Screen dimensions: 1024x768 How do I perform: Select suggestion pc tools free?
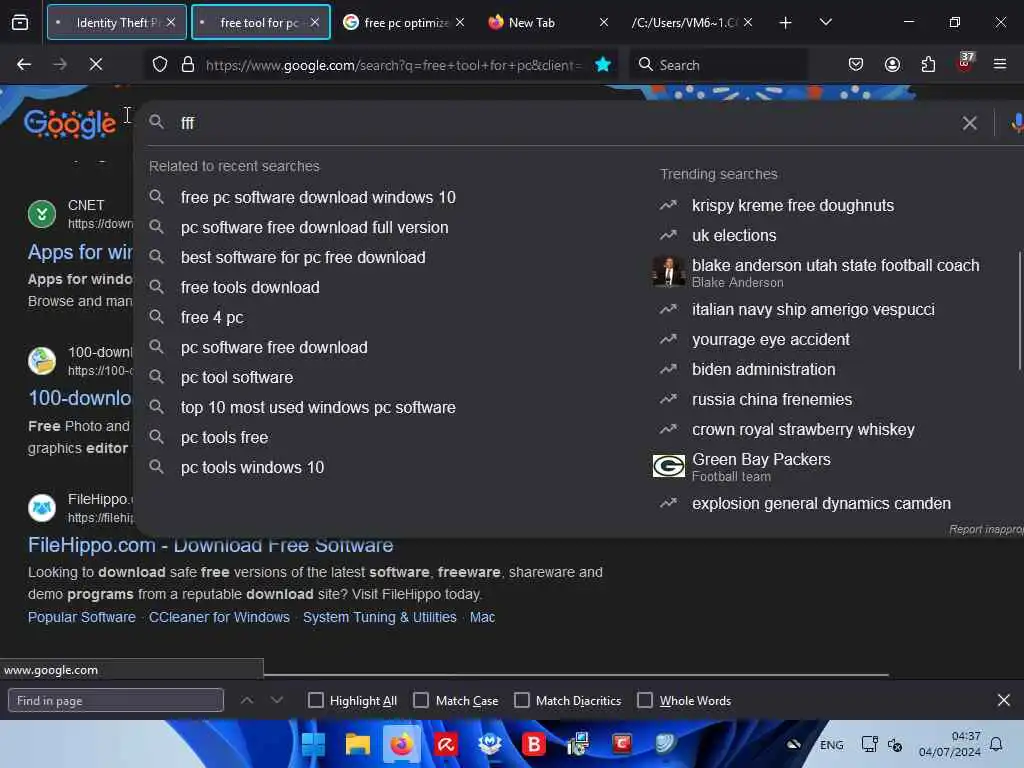point(225,438)
